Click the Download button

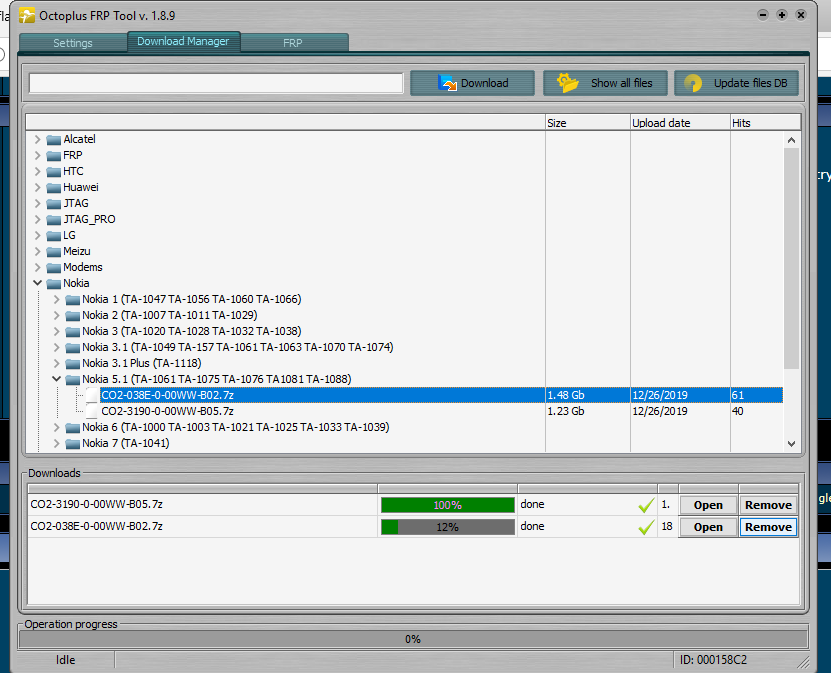(x=472, y=83)
